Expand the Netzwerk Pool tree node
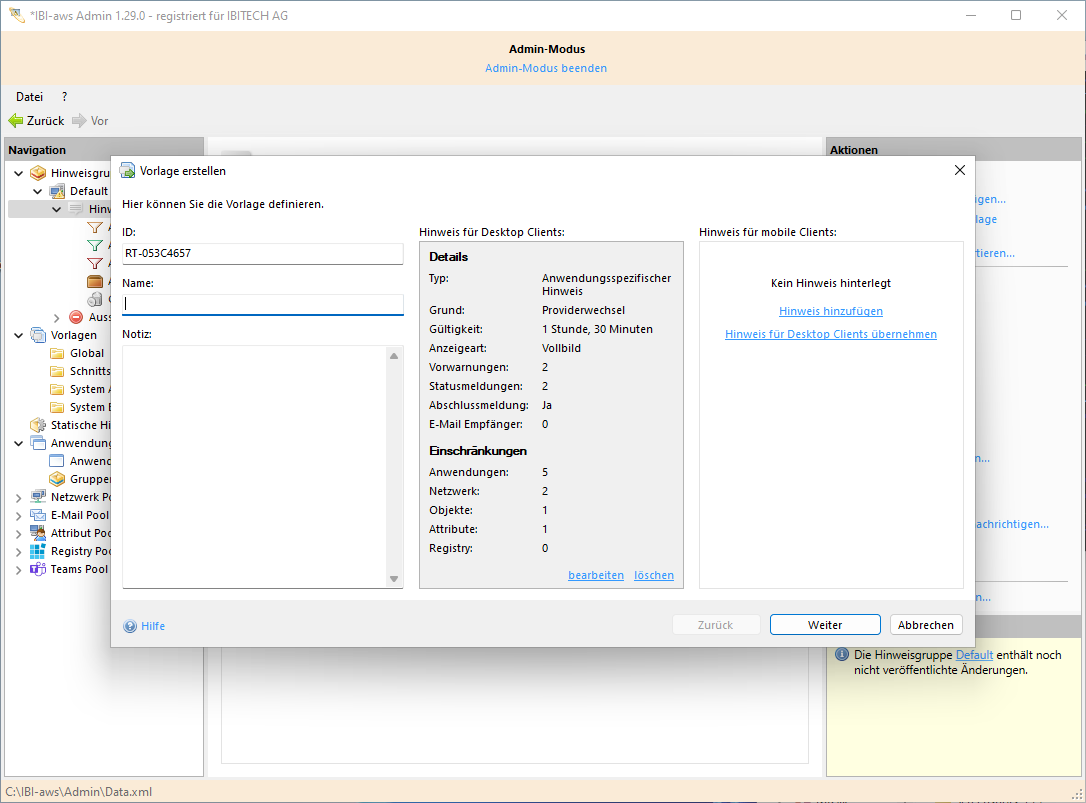 19,497
